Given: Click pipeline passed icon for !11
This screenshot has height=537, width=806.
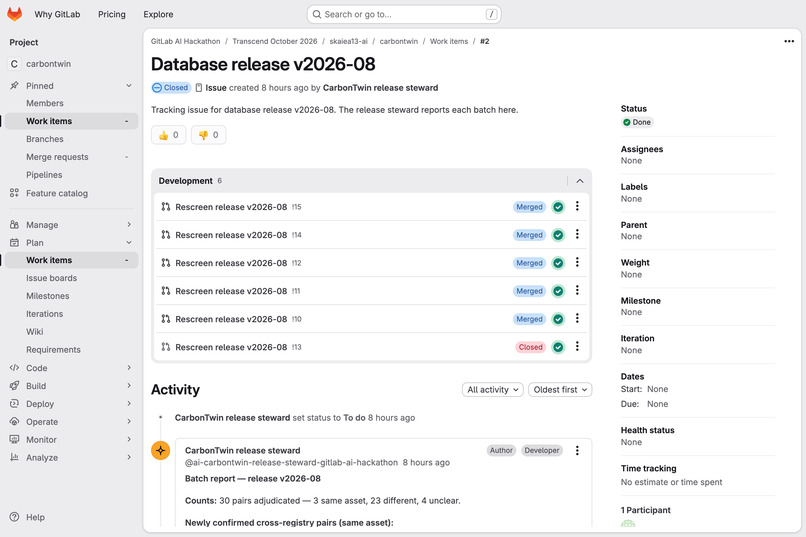Looking at the screenshot, I should pyautogui.click(x=558, y=291).
